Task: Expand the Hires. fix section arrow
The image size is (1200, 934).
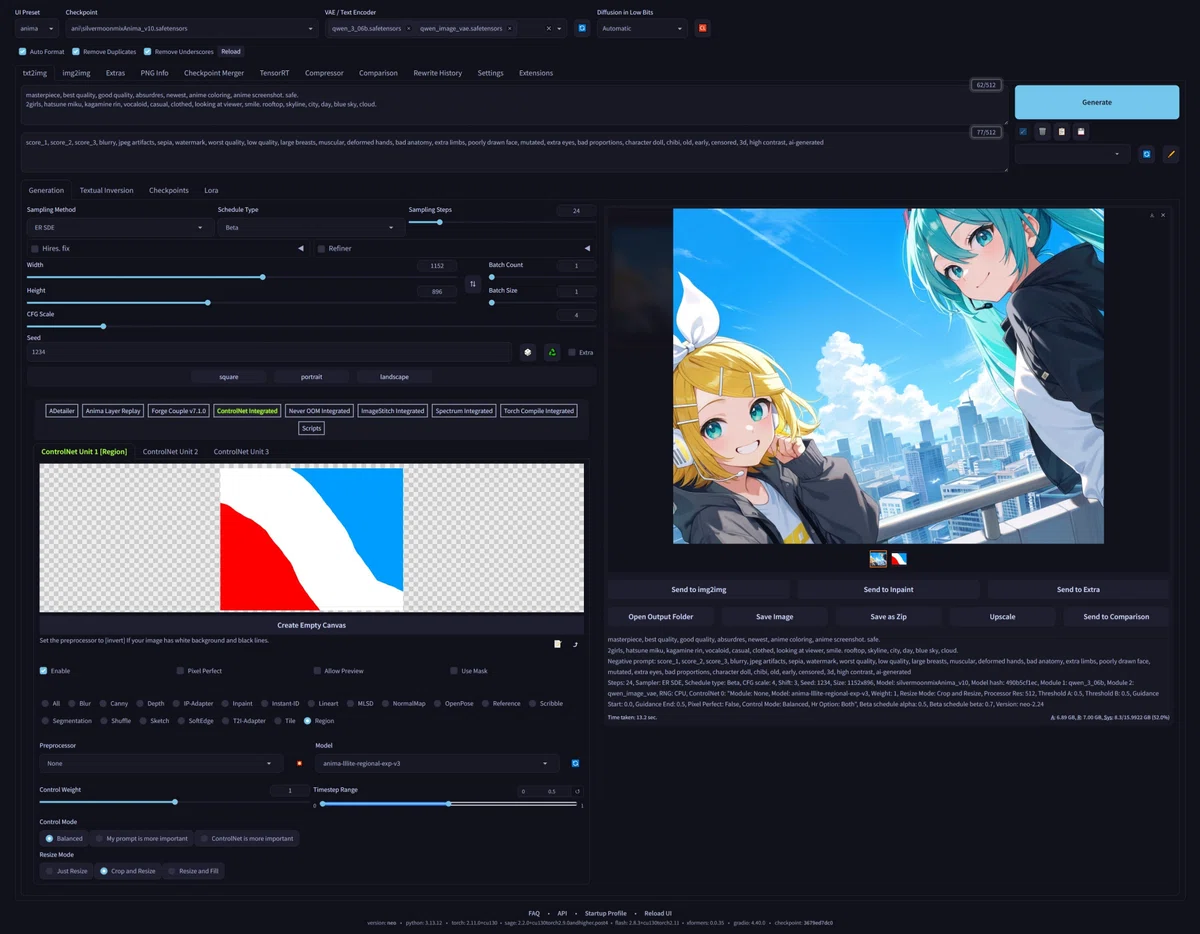Action: pos(301,248)
